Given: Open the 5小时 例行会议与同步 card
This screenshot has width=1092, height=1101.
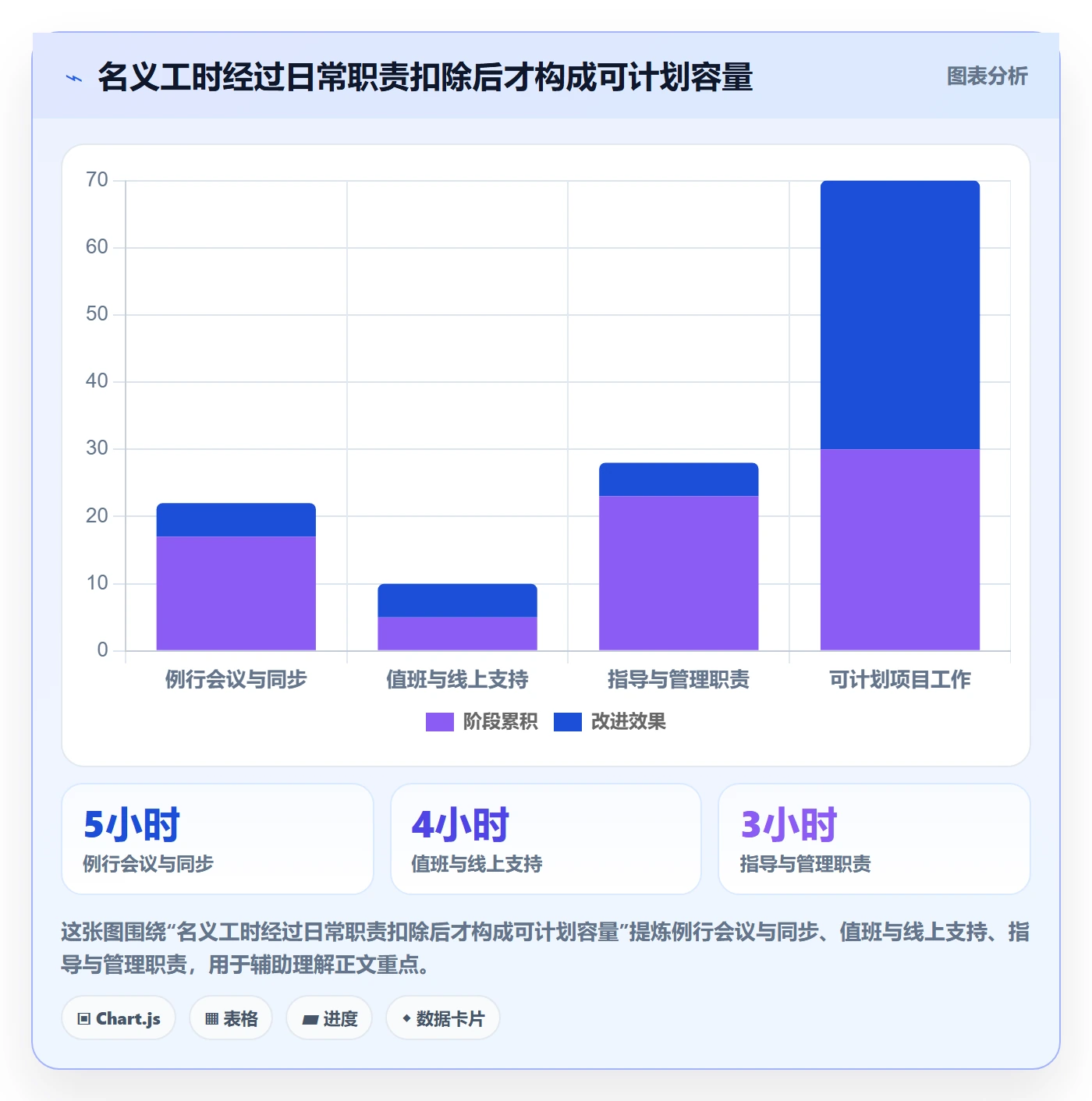Looking at the screenshot, I should click(218, 839).
